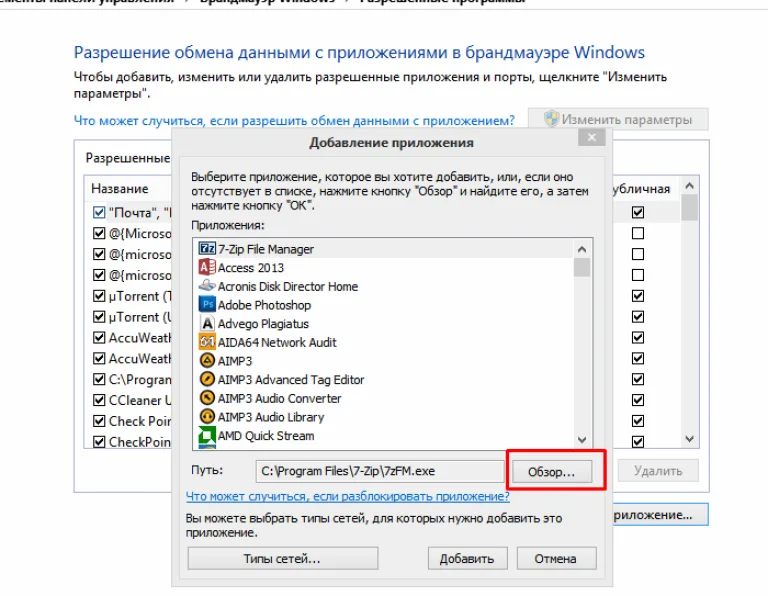Click shield icon on Изменить параметры button
This screenshot has width=768, height=596.
(x=551, y=119)
